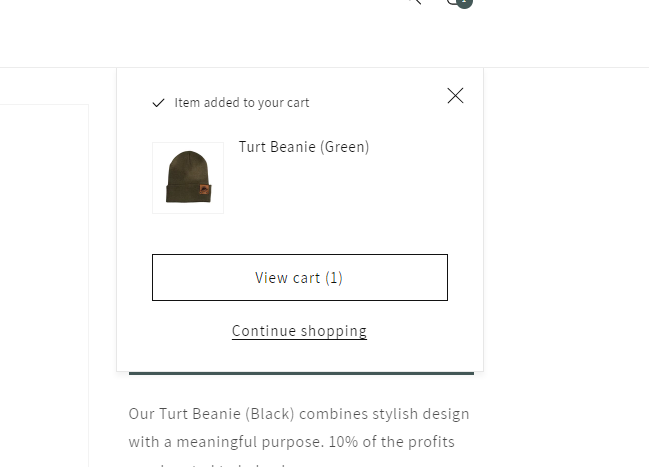This screenshot has width=649, height=467.
Task: Click the leather patch on beanie image
Action: (204, 190)
